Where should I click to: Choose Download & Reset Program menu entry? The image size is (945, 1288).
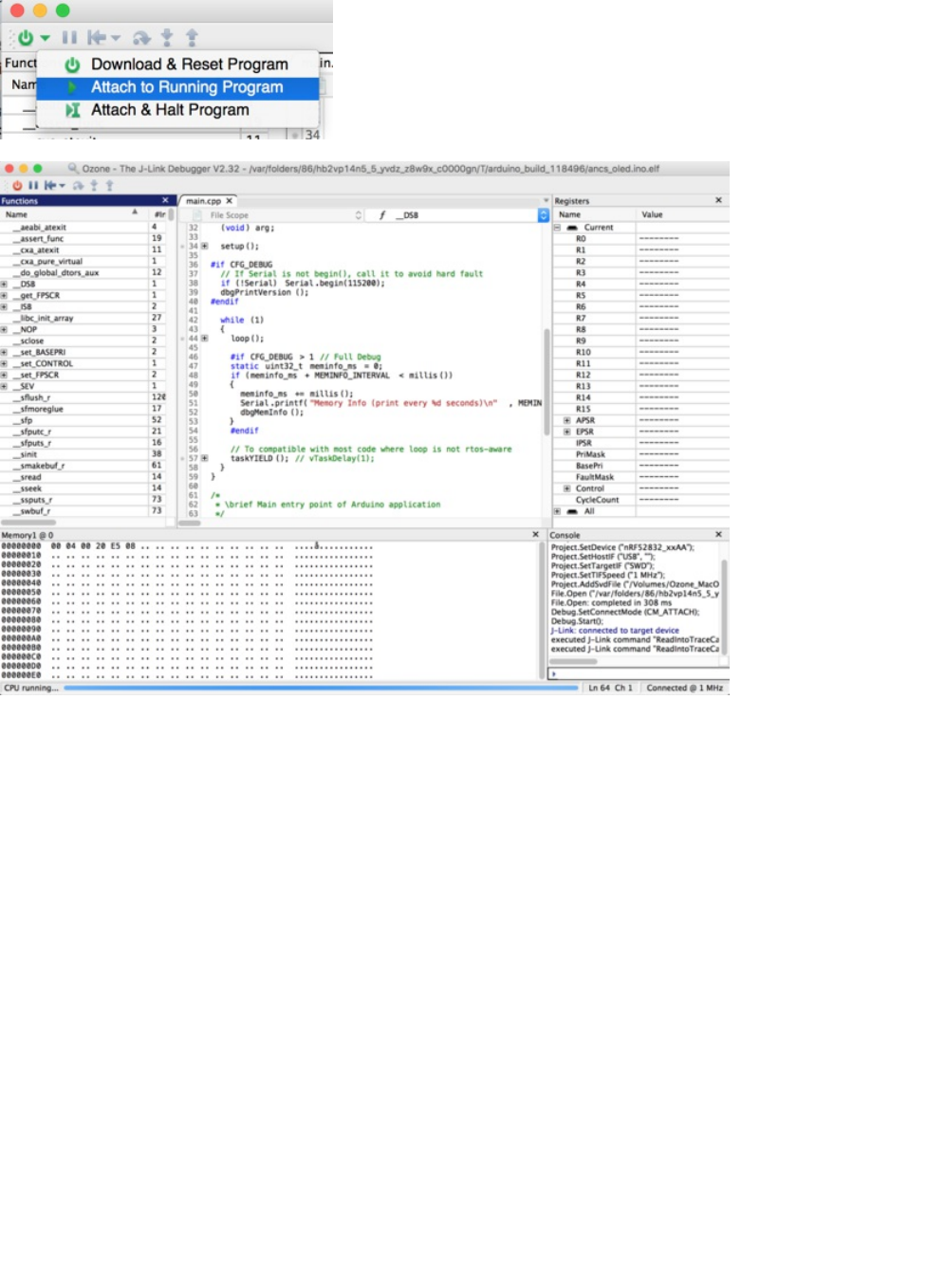177,64
